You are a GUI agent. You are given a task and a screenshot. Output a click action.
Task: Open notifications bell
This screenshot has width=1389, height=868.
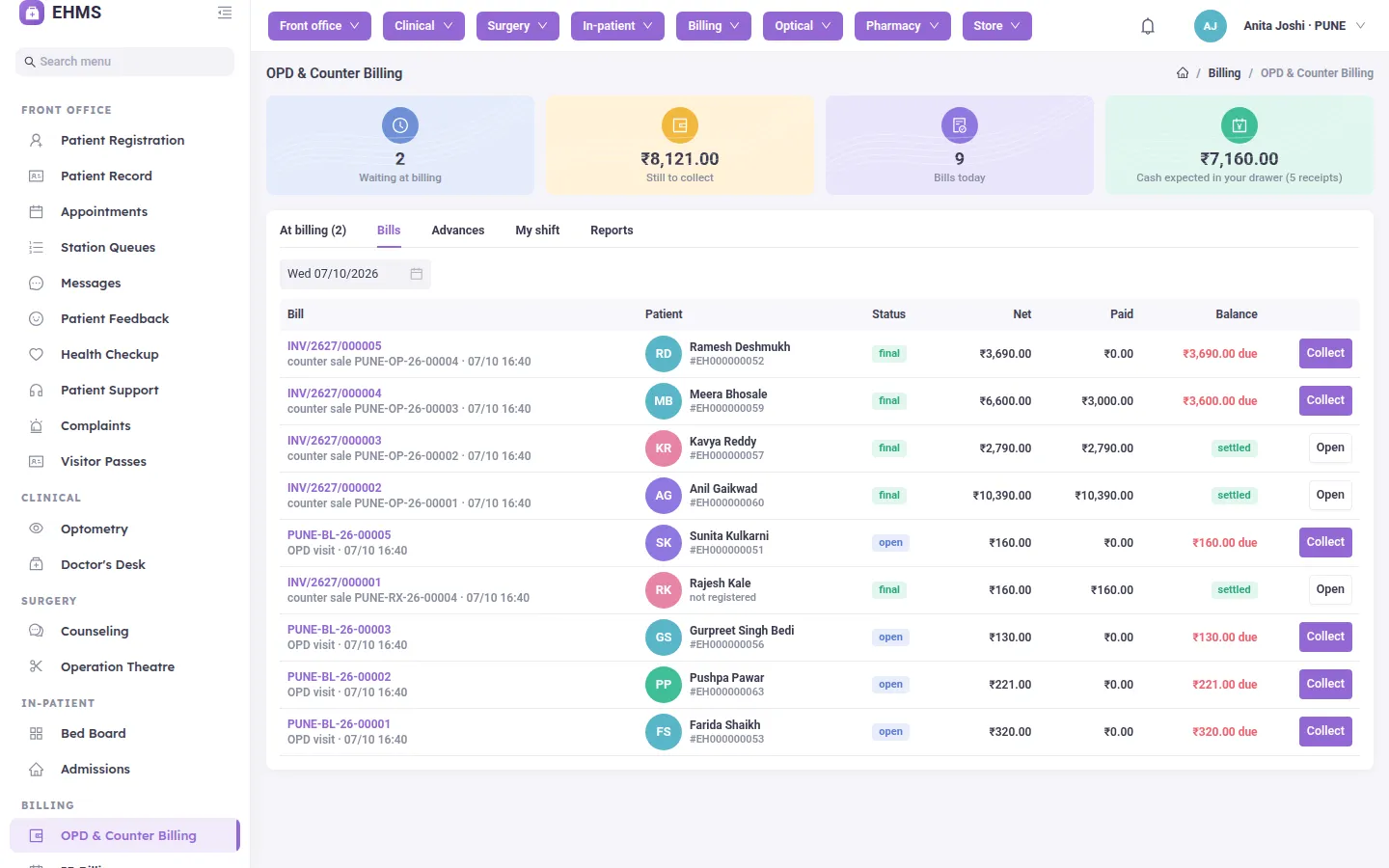(x=1148, y=26)
